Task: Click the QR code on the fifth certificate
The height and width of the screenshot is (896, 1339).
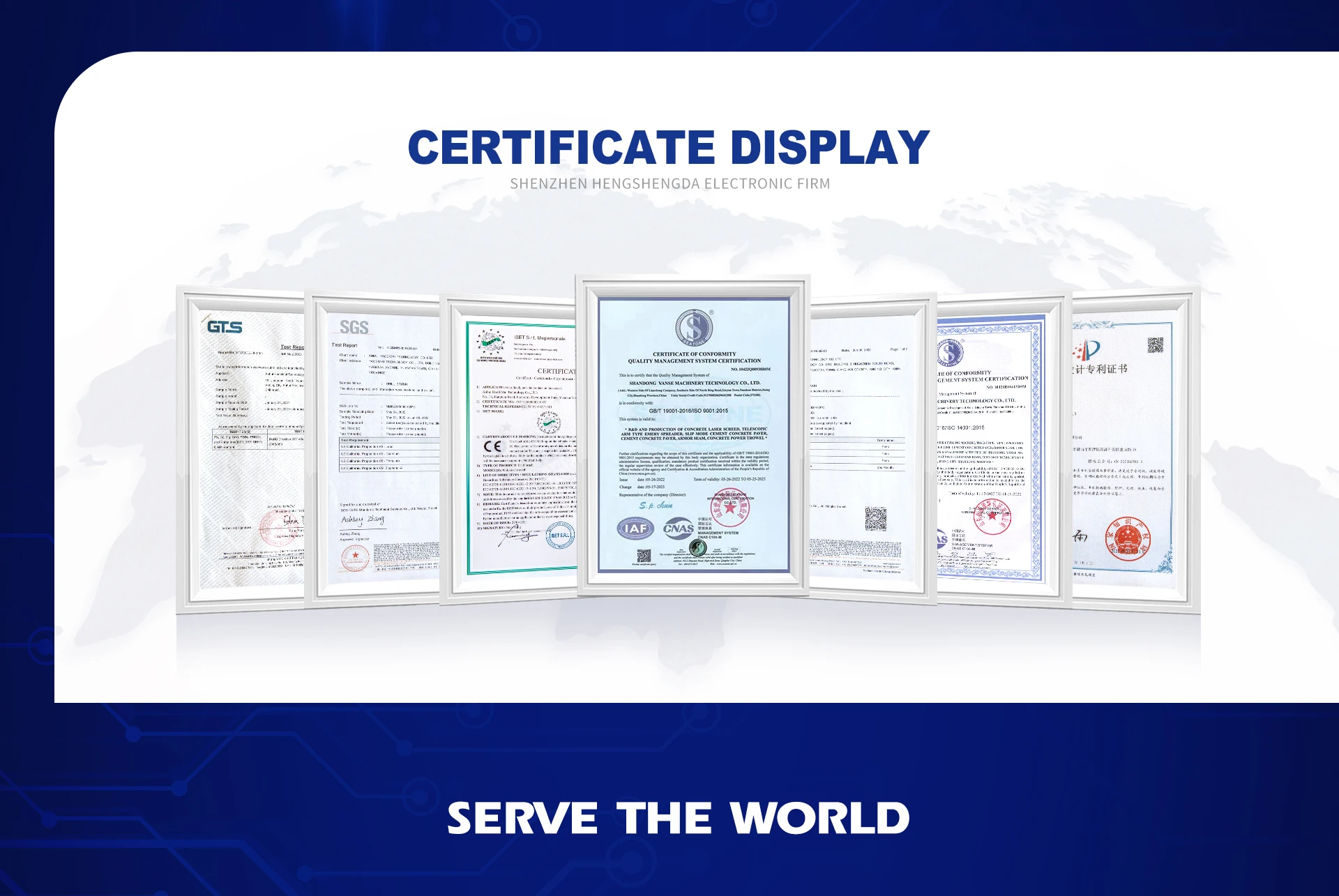Action: (x=876, y=519)
